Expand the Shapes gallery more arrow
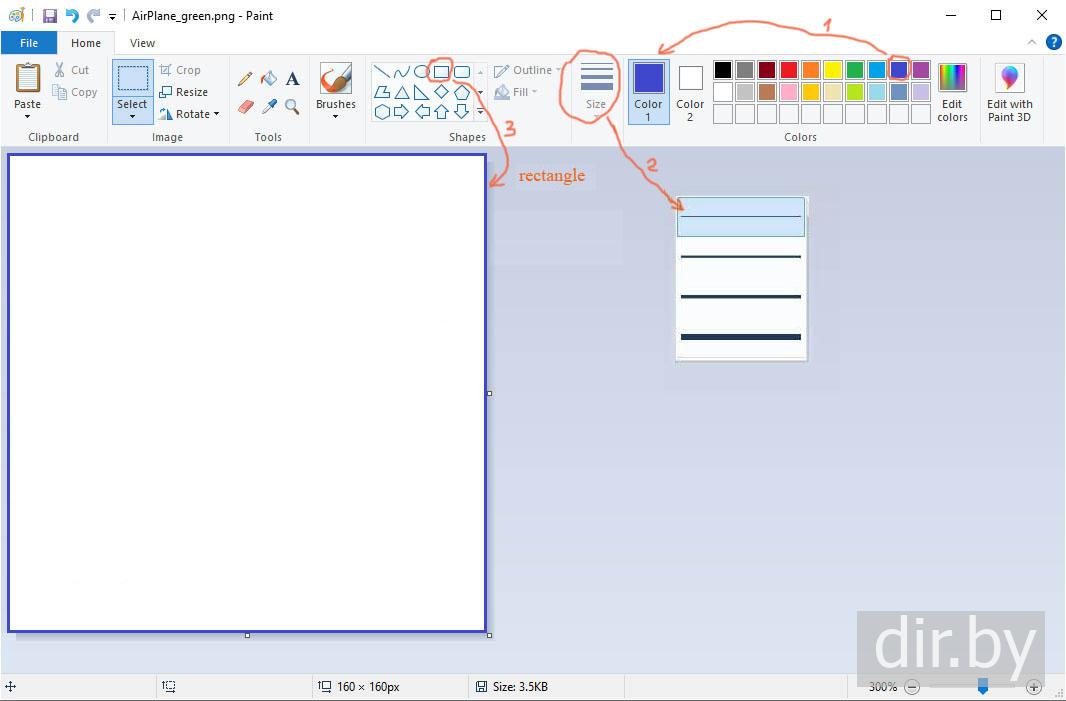This screenshot has height=701, width=1066. (x=481, y=112)
